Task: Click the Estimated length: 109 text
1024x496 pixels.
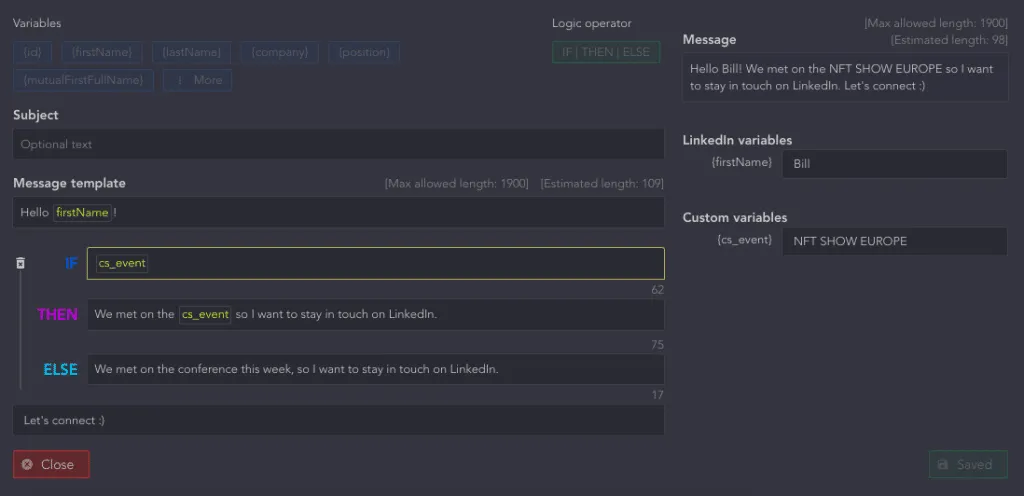Action: pos(602,183)
